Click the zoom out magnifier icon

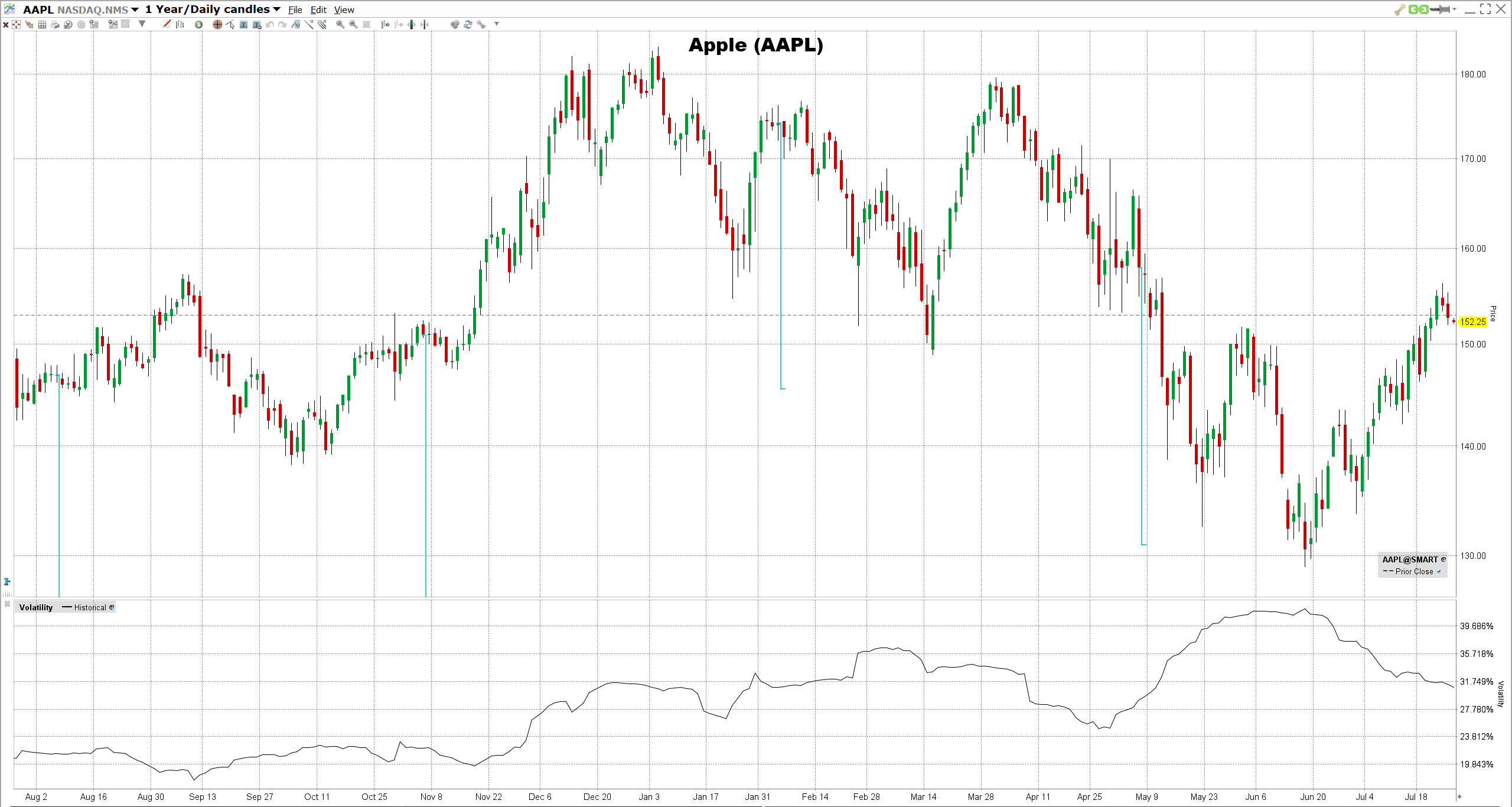pyautogui.click(x=353, y=24)
